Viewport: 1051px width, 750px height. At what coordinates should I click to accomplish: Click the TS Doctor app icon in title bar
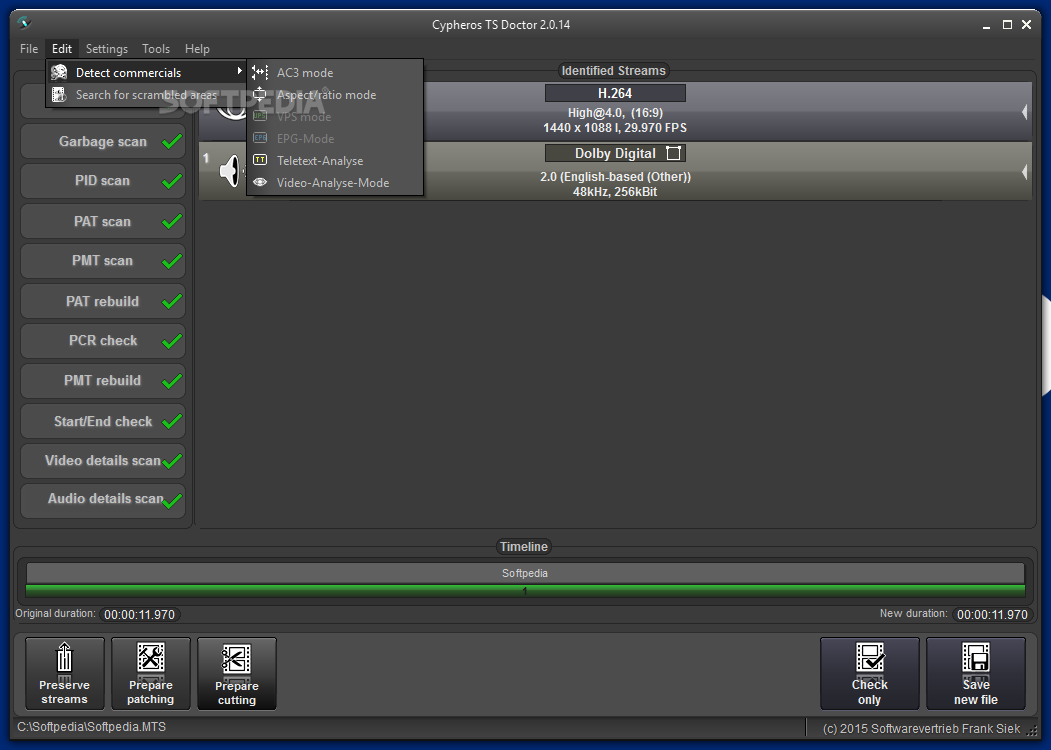(x=24, y=24)
